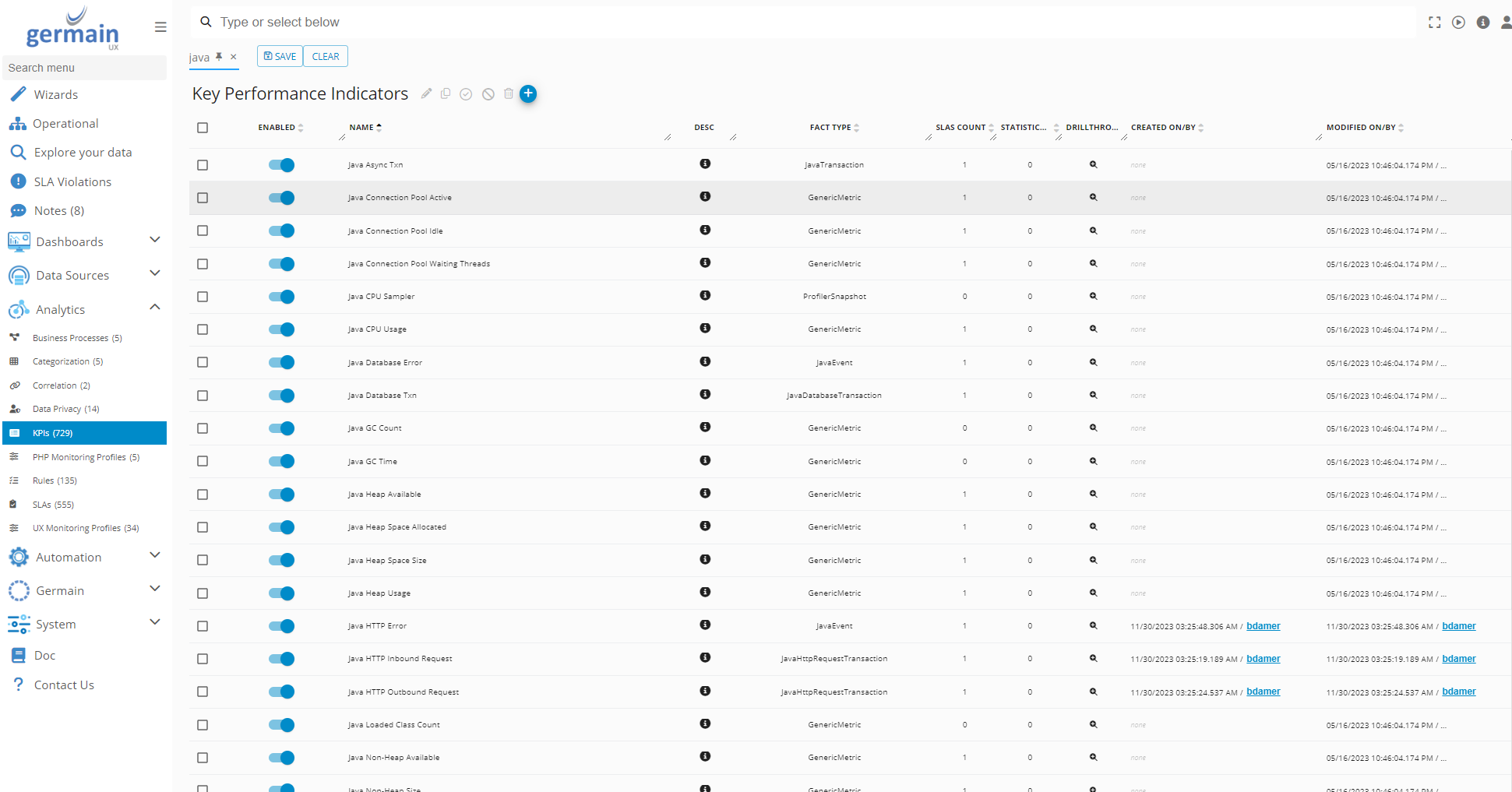Open bdamer link in Java HTTP Error row

pyautogui.click(x=1263, y=626)
